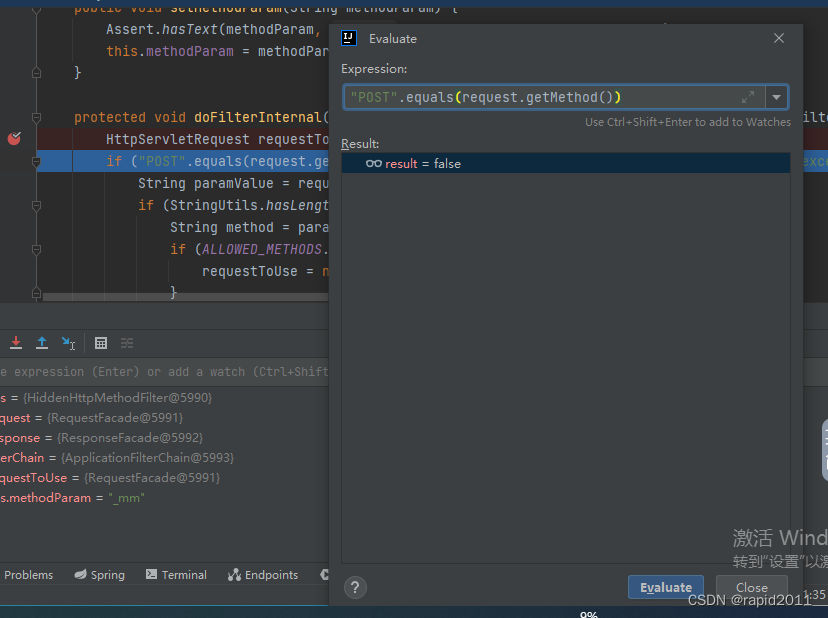The height and width of the screenshot is (618, 828).
Task: Open the Spring tool window tab
Action: coord(99,575)
